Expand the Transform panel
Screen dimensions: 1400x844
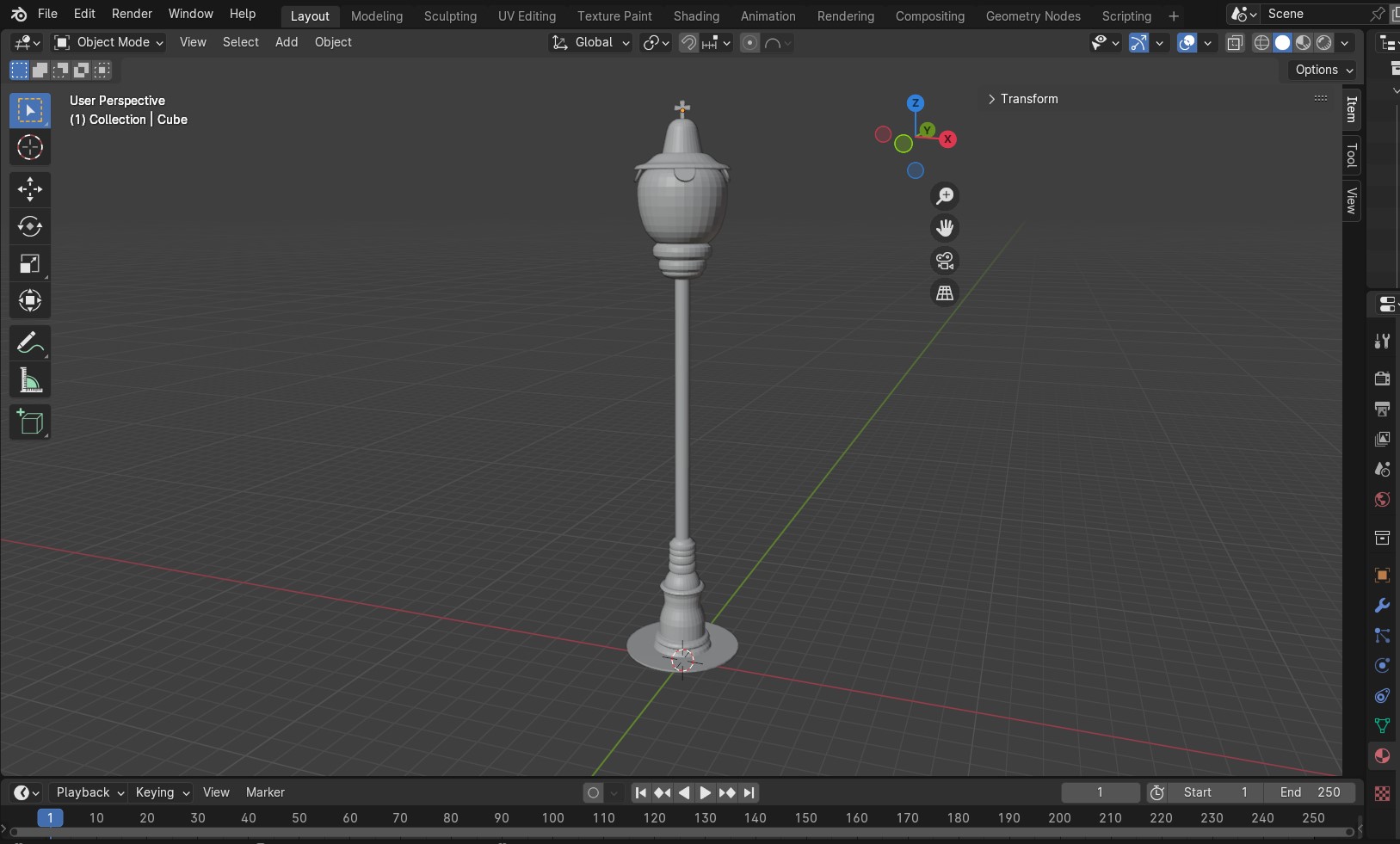click(1023, 99)
